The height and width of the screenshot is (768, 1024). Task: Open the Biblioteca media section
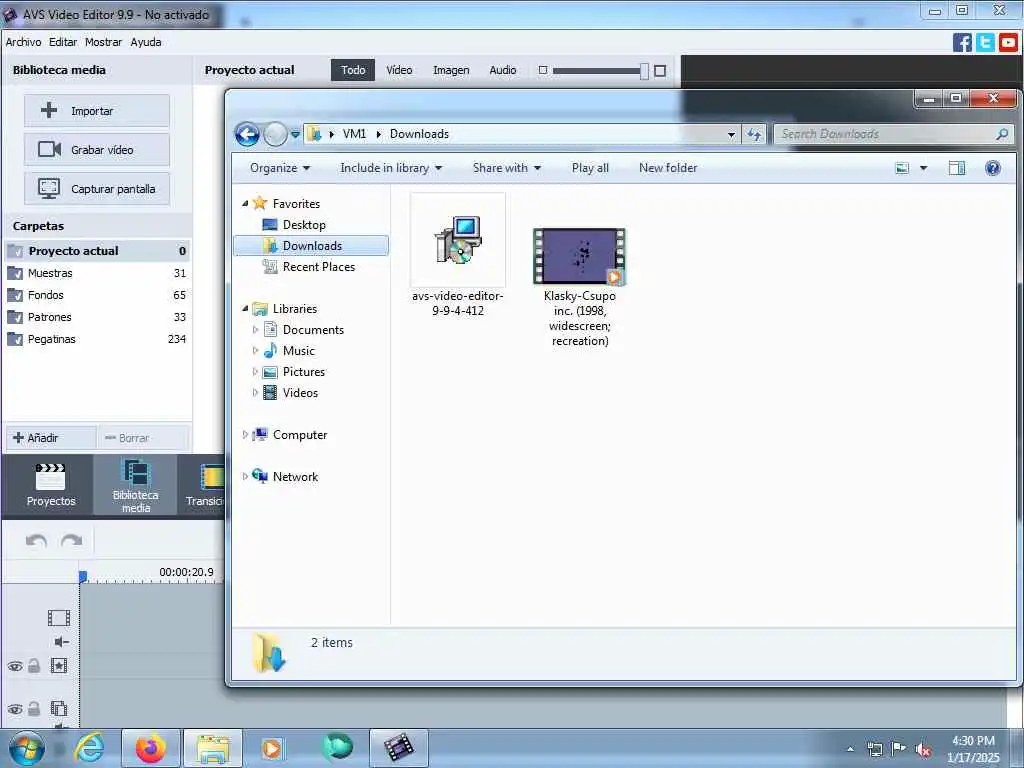click(135, 485)
